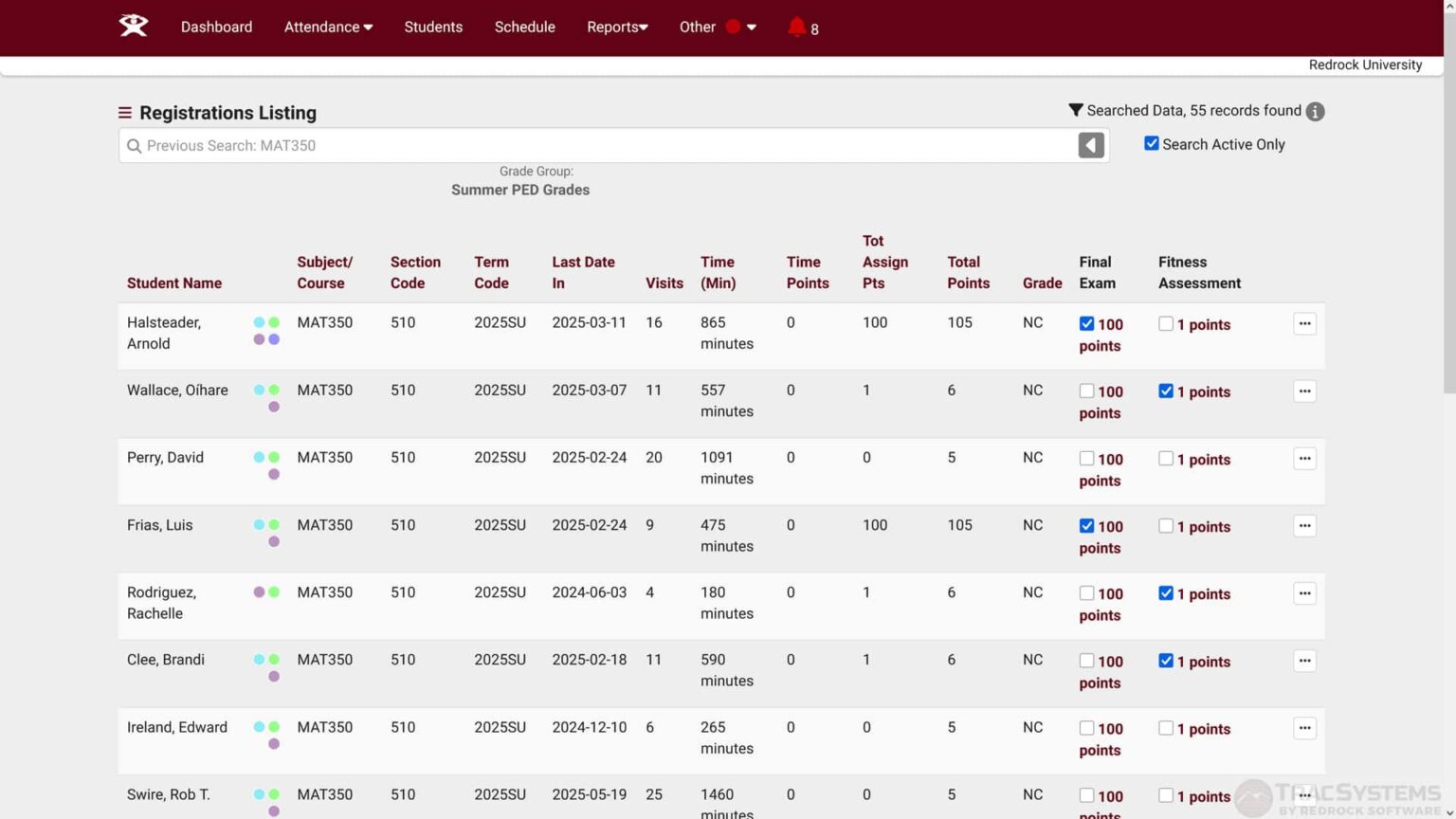Open the notifications bell icon
The width and height of the screenshot is (1456, 819).
tap(796, 27)
